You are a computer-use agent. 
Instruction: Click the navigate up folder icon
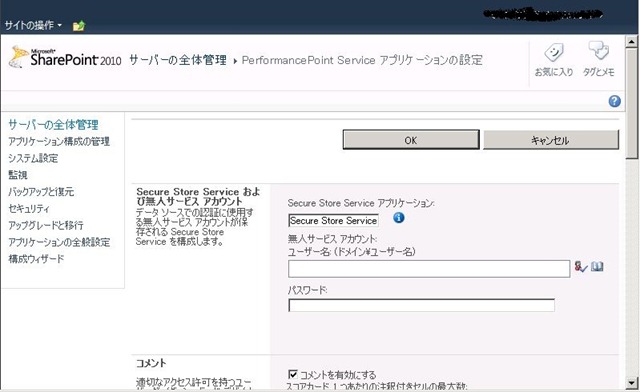78,26
